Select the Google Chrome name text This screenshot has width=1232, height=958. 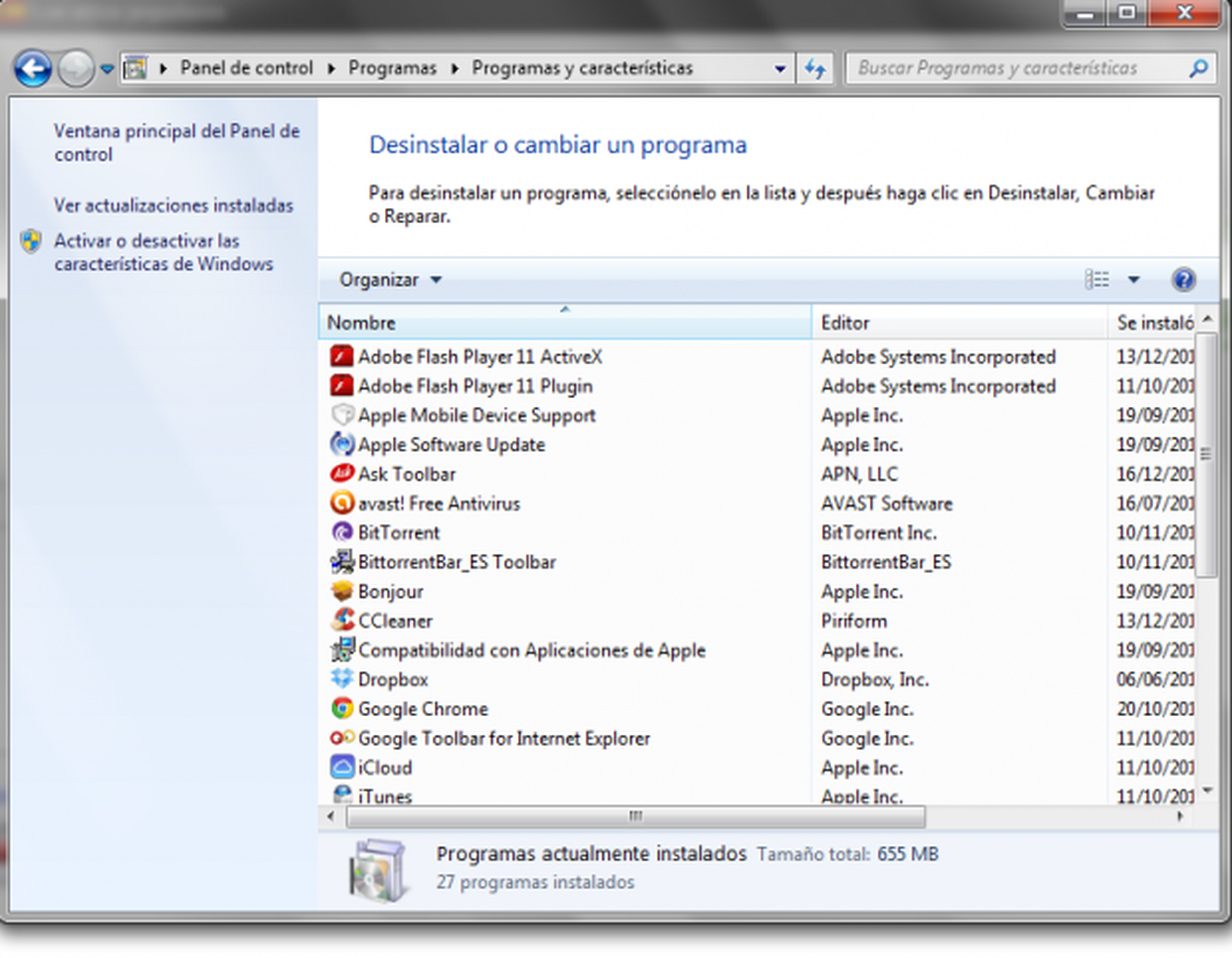[423, 709]
